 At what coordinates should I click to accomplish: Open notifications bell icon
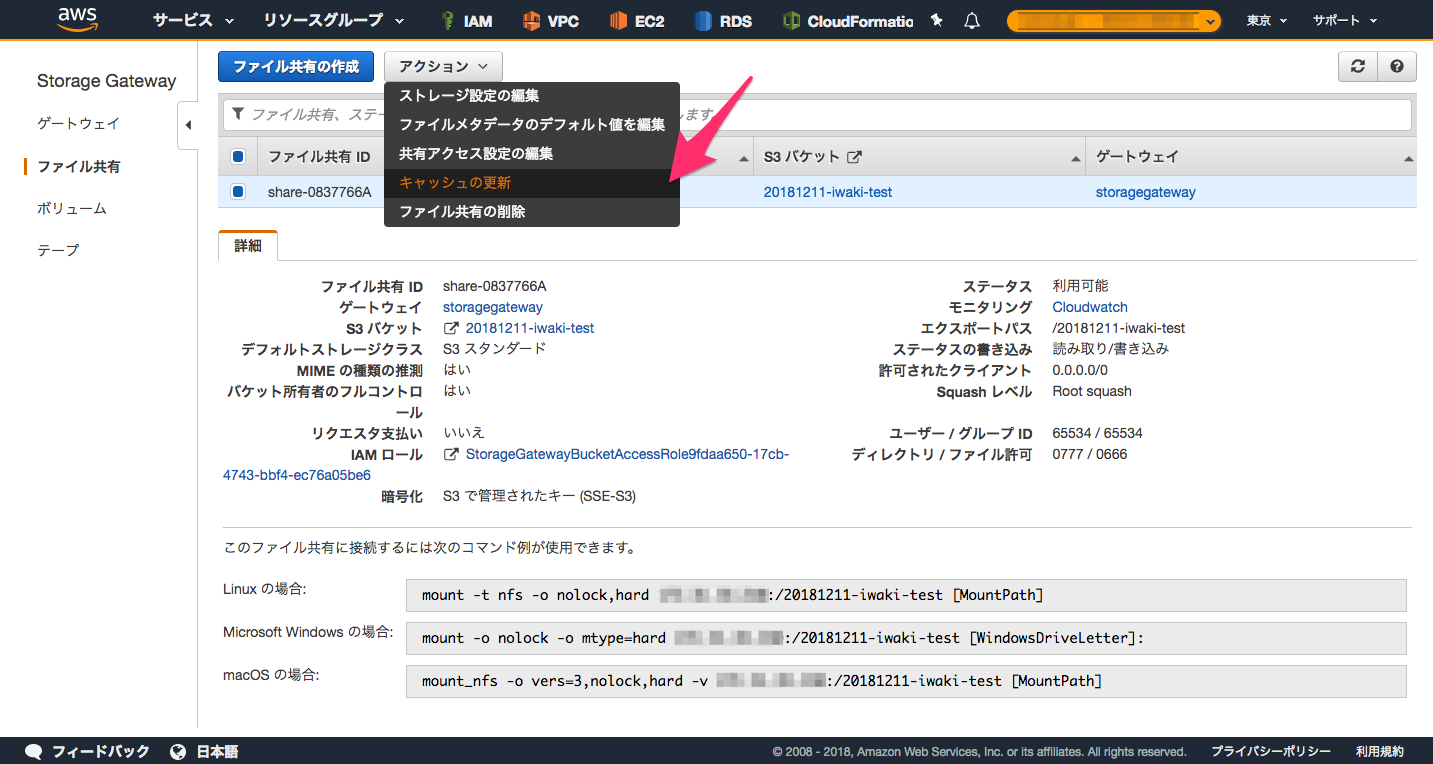pos(972,20)
